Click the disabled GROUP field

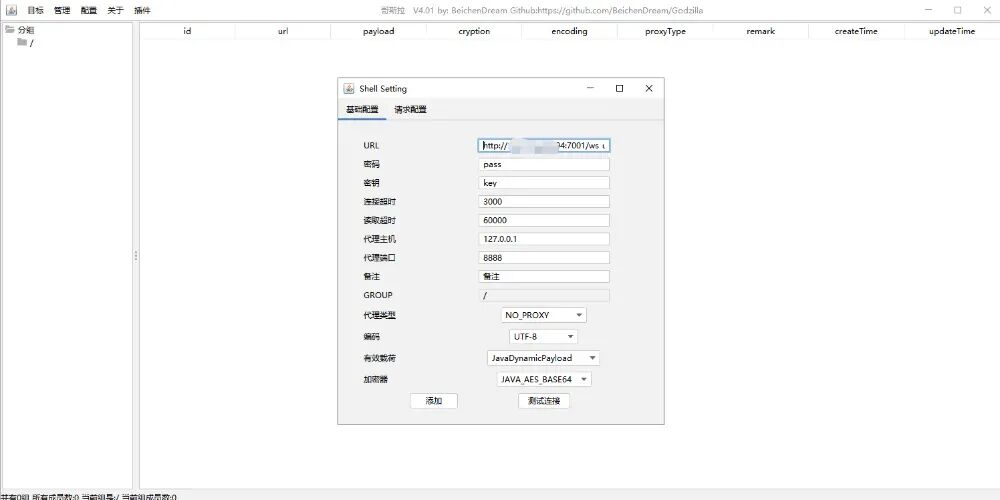(544, 295)
